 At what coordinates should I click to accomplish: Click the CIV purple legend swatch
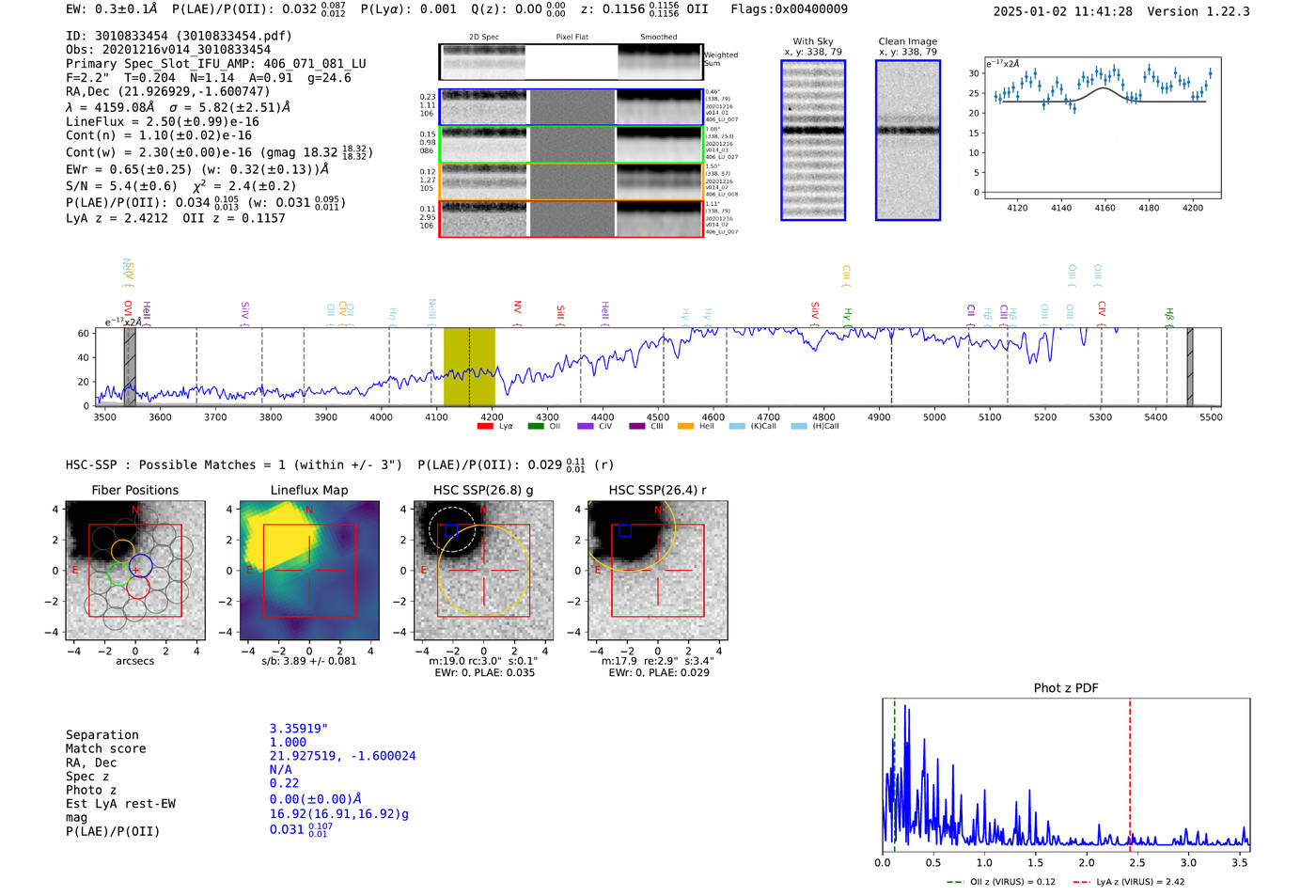pyautogui.click(x=585, y=426)
